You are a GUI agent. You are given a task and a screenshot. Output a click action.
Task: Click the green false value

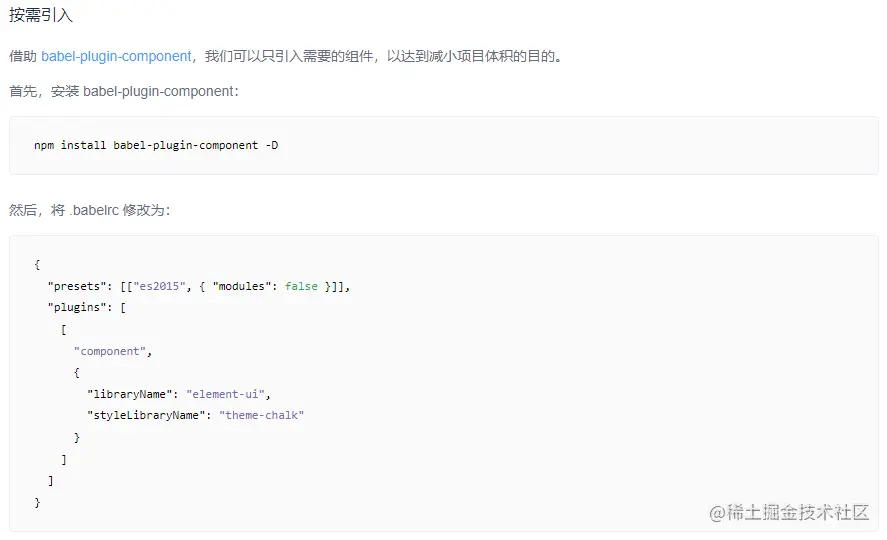coord(301,286)
